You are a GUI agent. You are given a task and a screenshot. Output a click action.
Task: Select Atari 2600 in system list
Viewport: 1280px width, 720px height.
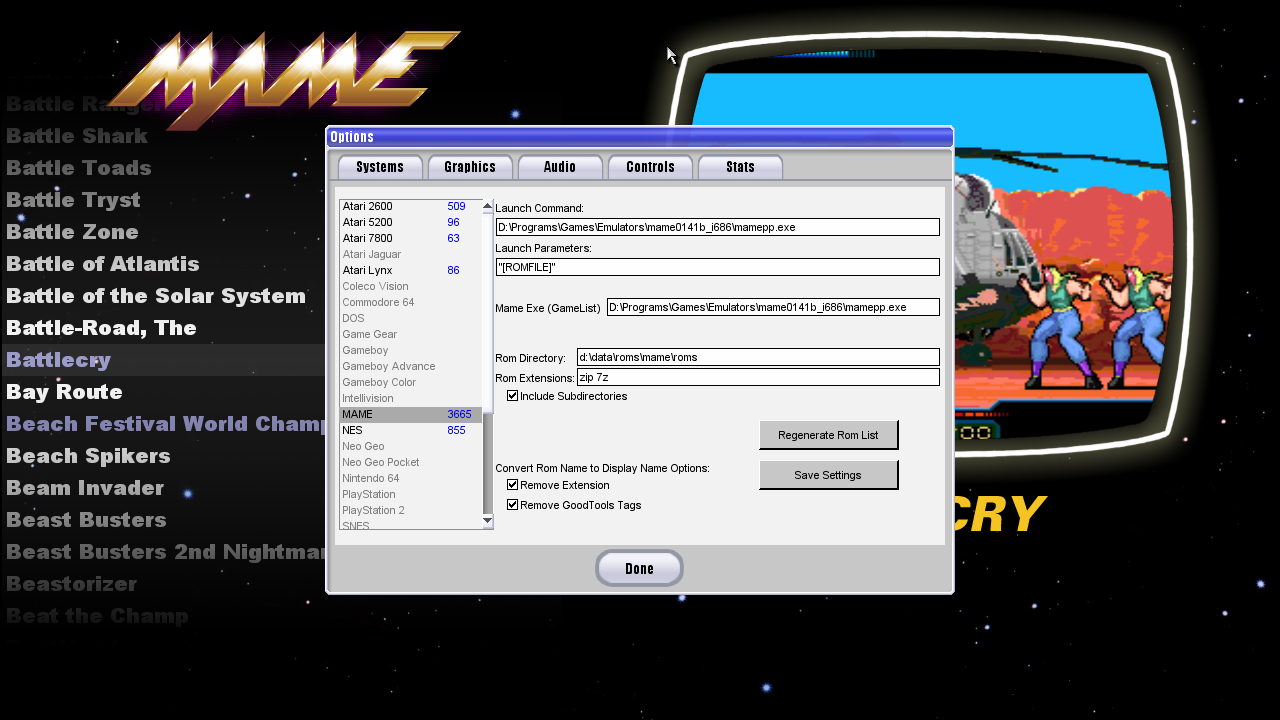point(411,206)
